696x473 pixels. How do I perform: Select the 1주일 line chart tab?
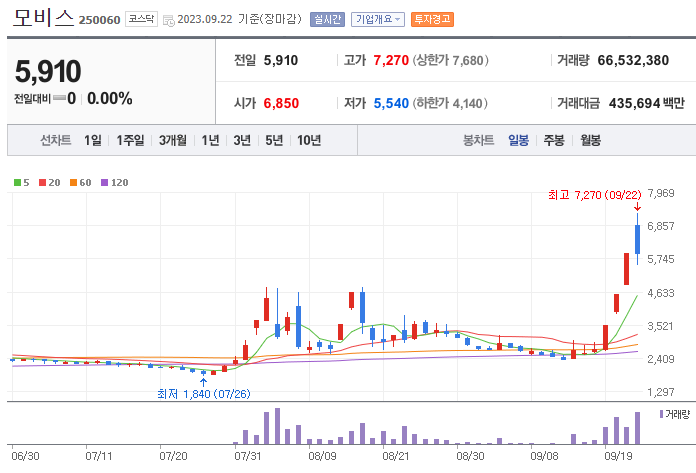tap(130, 140)
